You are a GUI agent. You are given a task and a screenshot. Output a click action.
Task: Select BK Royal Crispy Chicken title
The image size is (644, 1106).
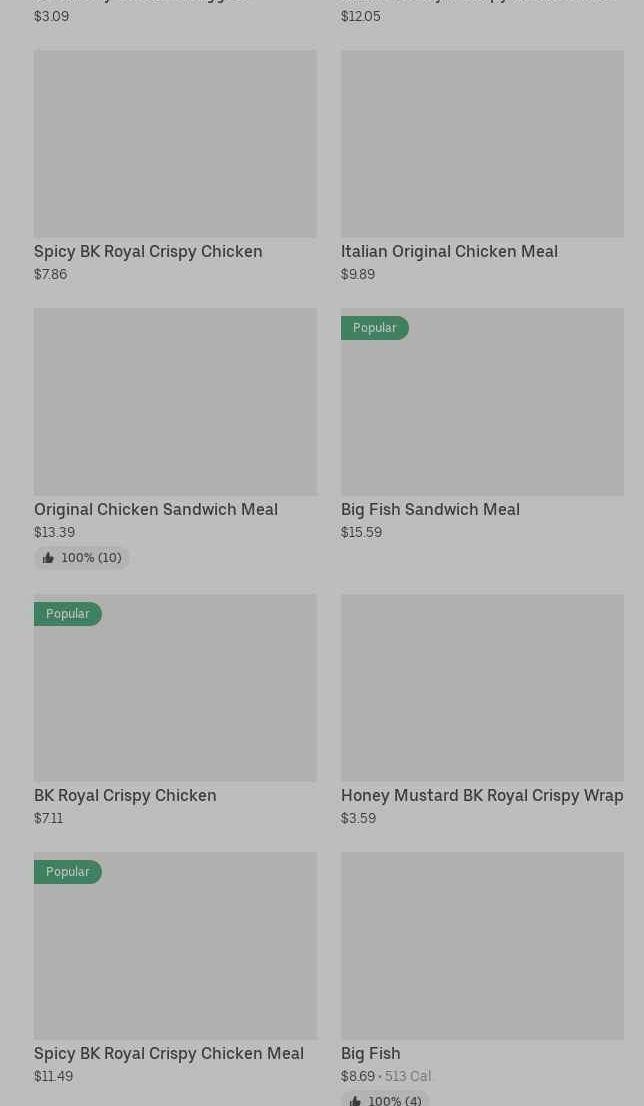[125, 795]
